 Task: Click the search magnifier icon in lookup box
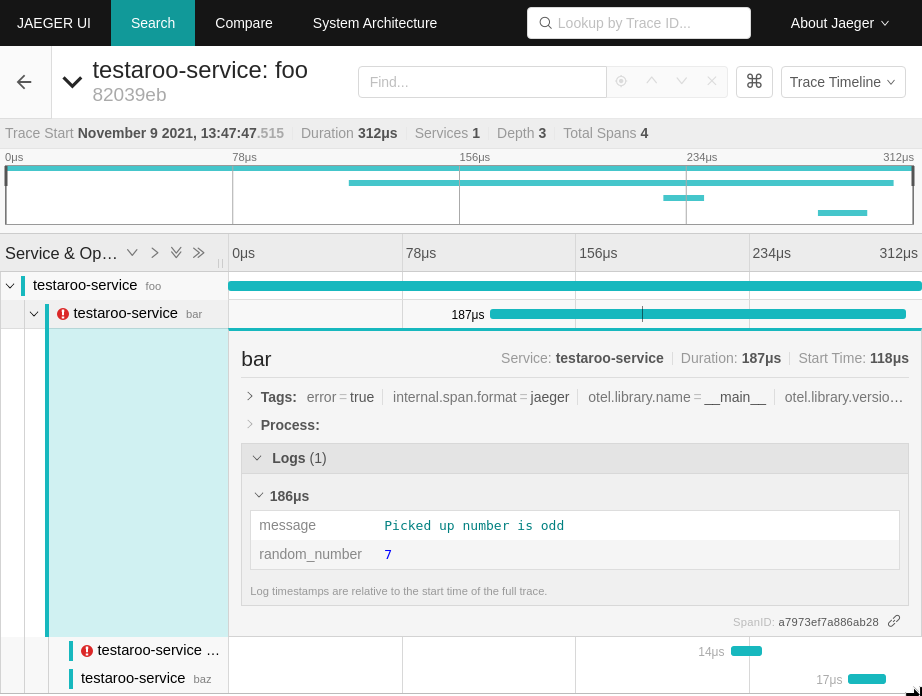pyautogui.click(x=545, y=23)
